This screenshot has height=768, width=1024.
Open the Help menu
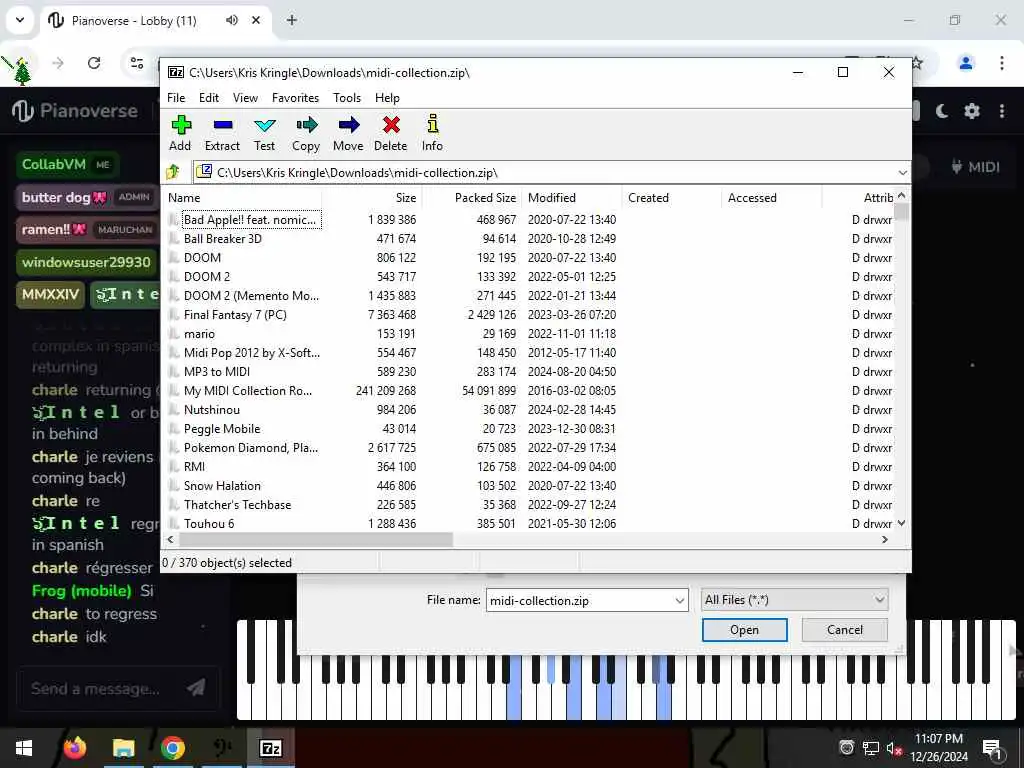(x=387, y=98)
